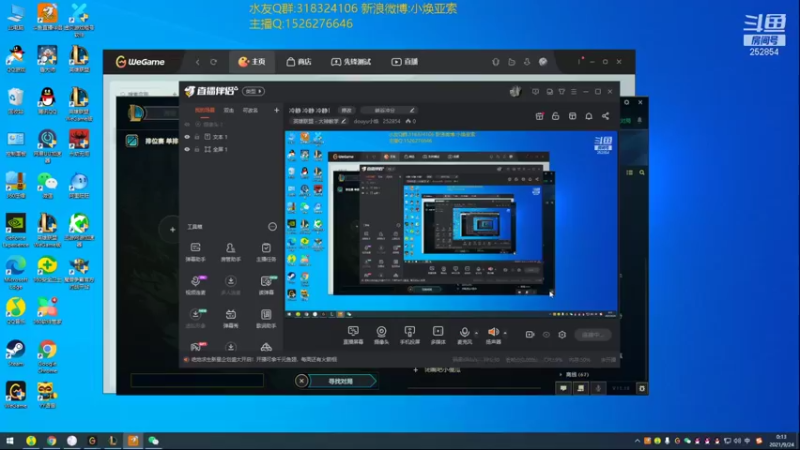This screenshot has height=450, width=800.
Task: Click the record video icon beside the preview eye
Action: click(x=530, y=335)
